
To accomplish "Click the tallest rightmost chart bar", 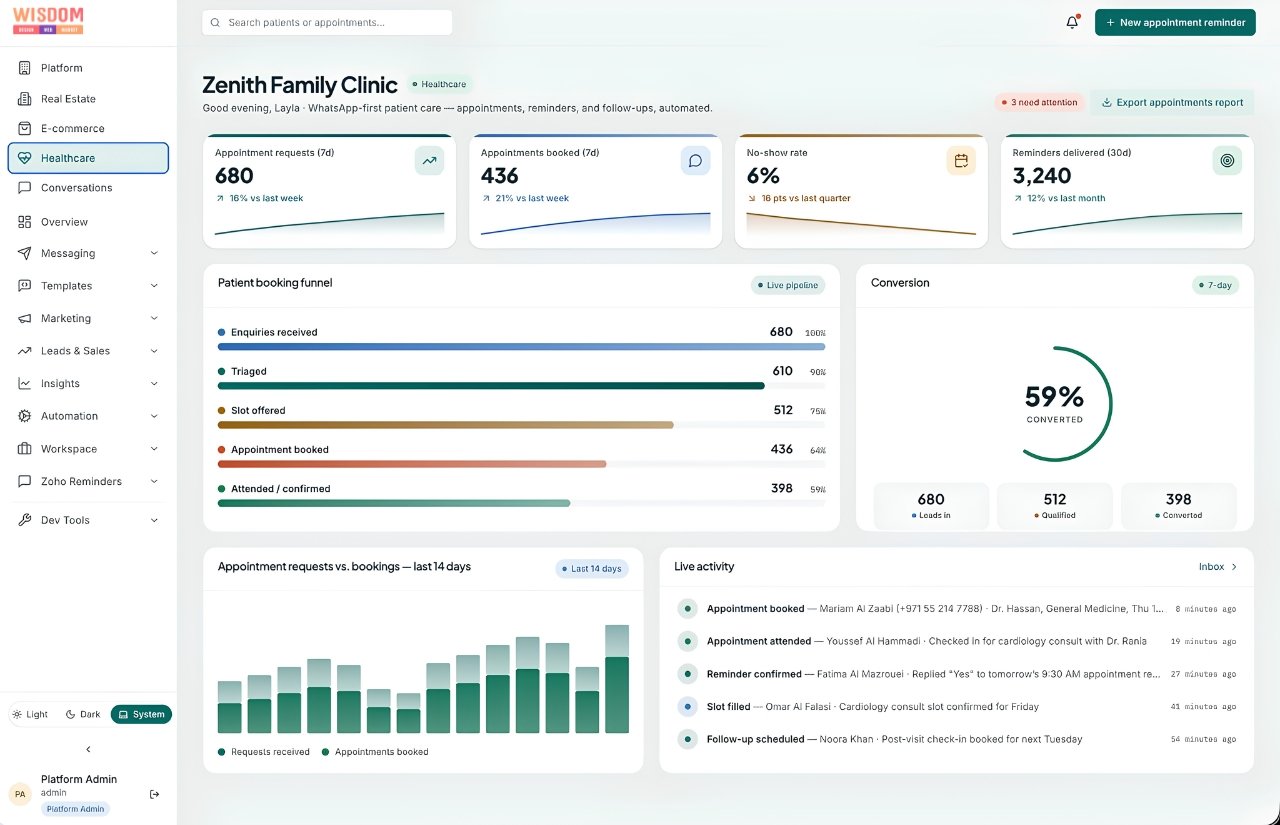I will click(617, 679).
